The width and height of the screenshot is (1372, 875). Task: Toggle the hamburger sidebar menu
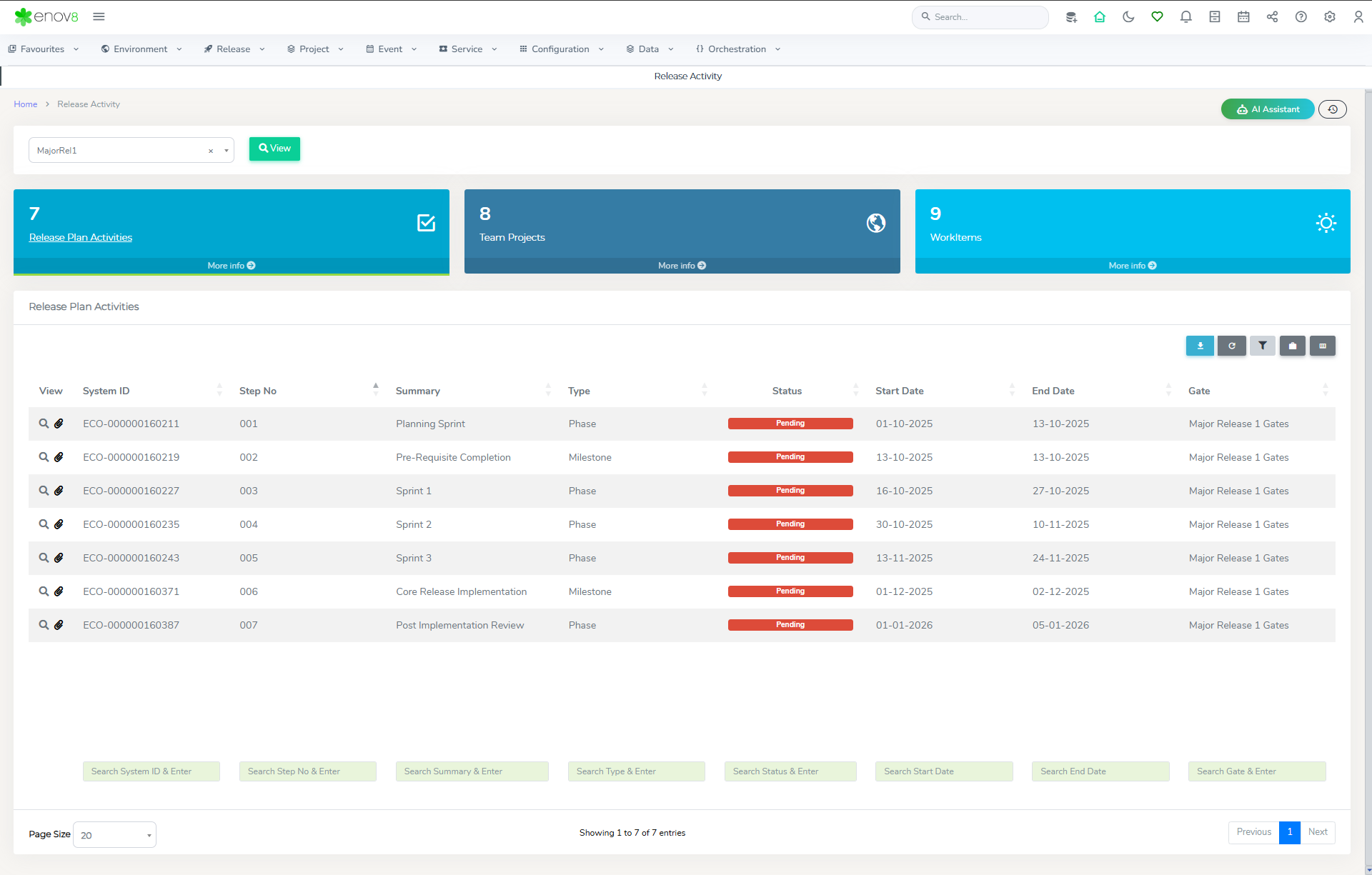click(99, 16)
